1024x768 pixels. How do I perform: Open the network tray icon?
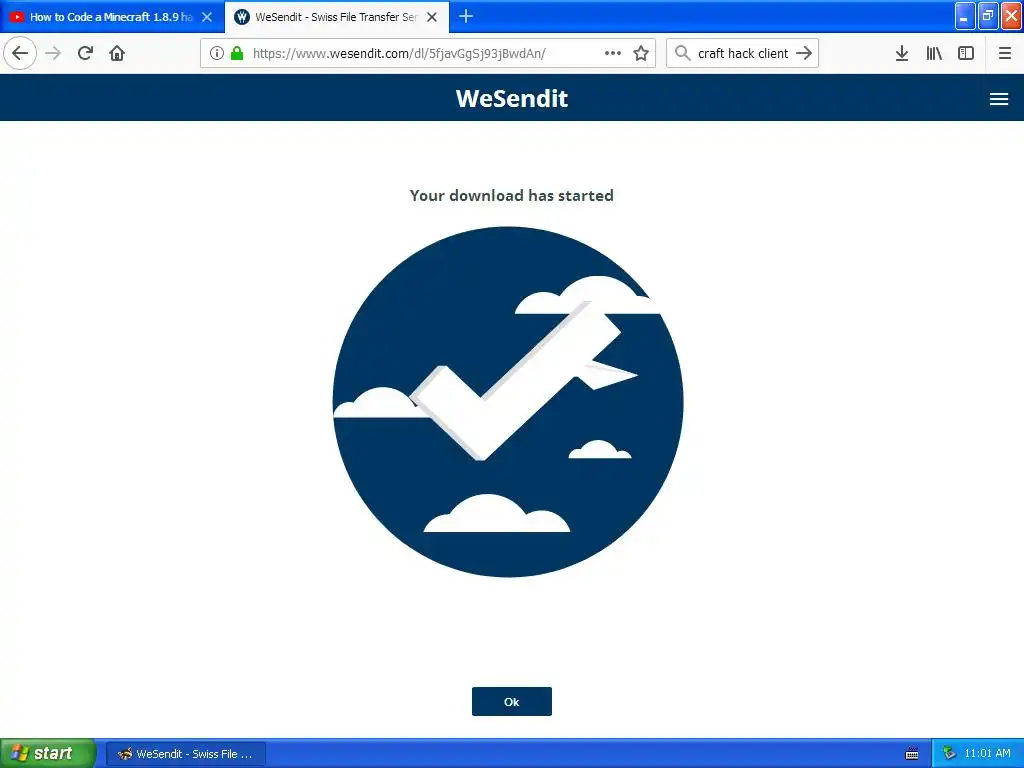(949, 754)
